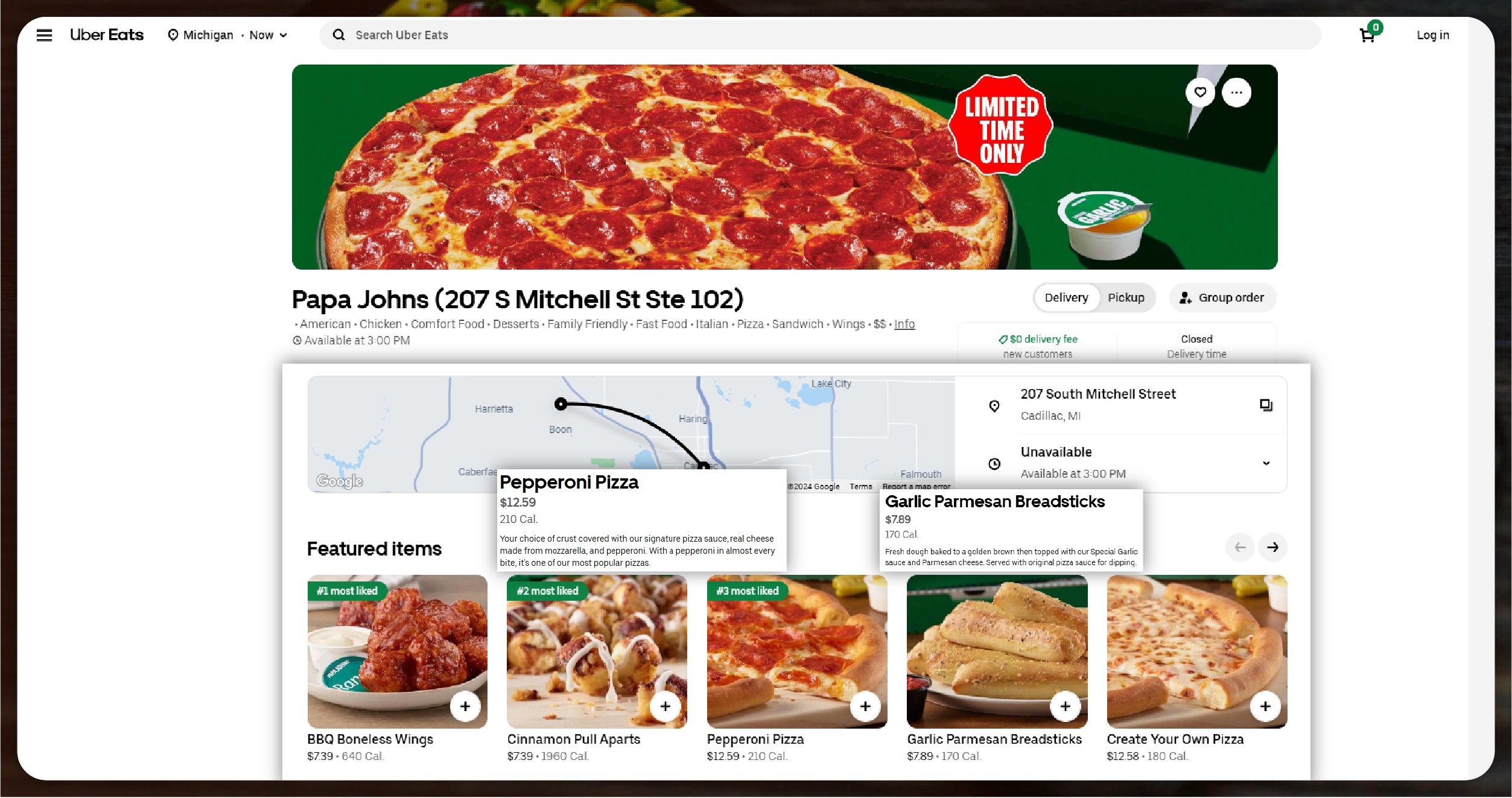Click the copy address icon next to location
This screenshot has height=798, width=1512.
point(1266,405)
